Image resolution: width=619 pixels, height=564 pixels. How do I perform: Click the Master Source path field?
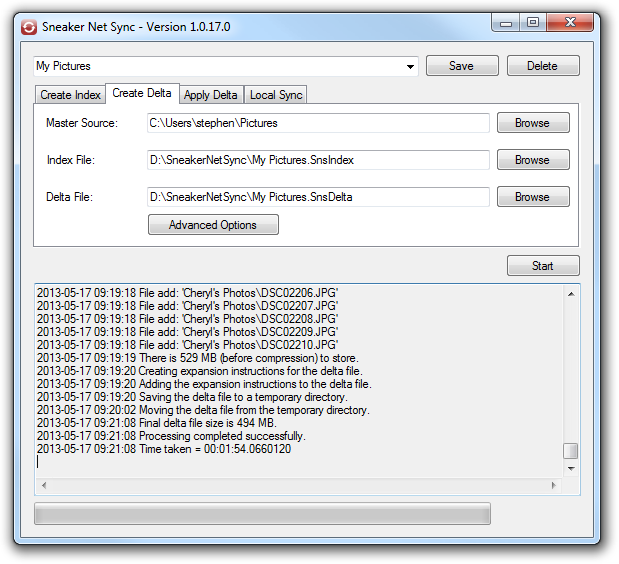(318, 123)
